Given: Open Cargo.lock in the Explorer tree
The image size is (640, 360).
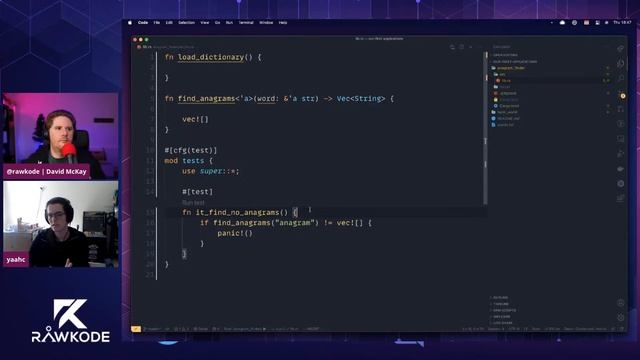Looking at the screenshot, I should click(509, 100).
